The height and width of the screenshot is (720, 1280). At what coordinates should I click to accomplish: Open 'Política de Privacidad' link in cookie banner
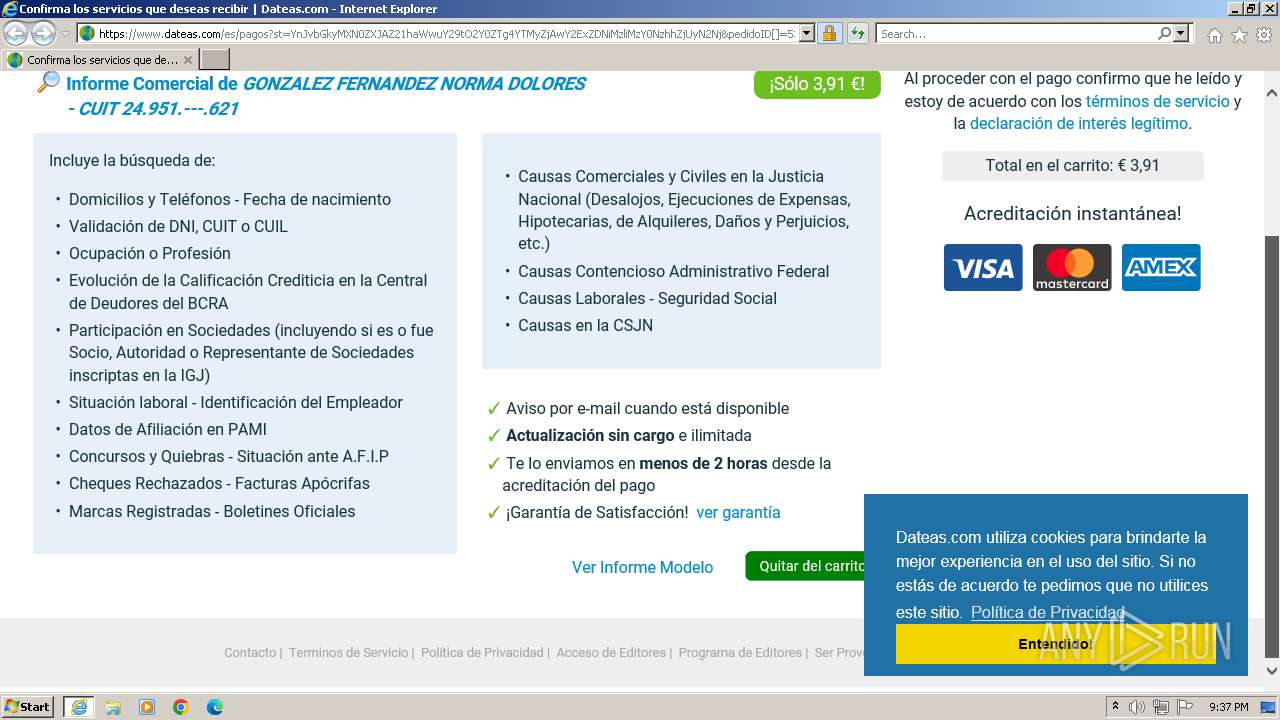pyautogui.click(x=1047, y=612)
